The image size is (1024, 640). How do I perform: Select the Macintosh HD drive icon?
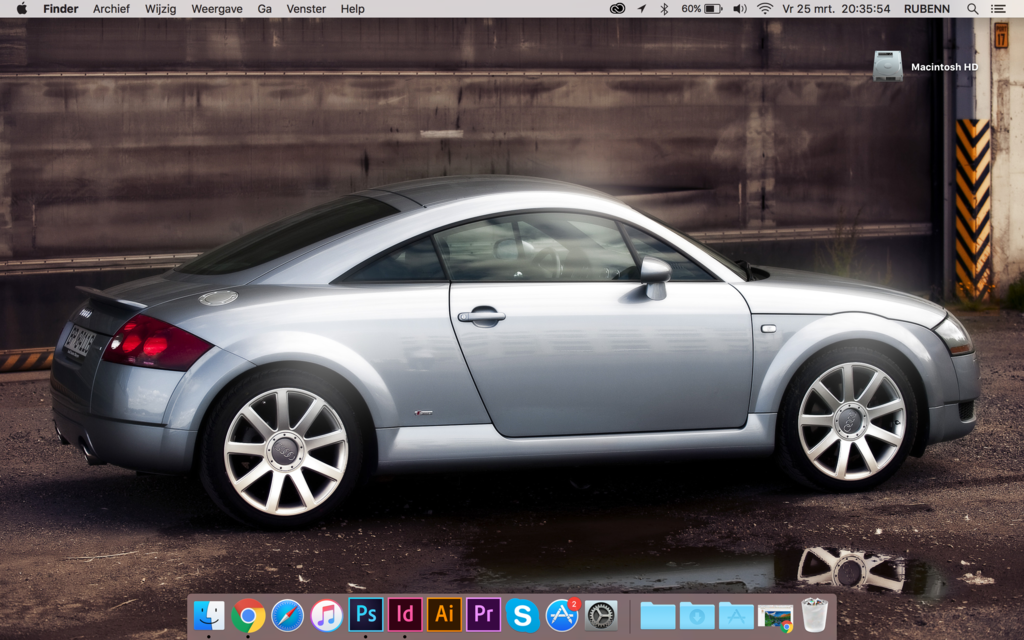(x=888, y=66)
